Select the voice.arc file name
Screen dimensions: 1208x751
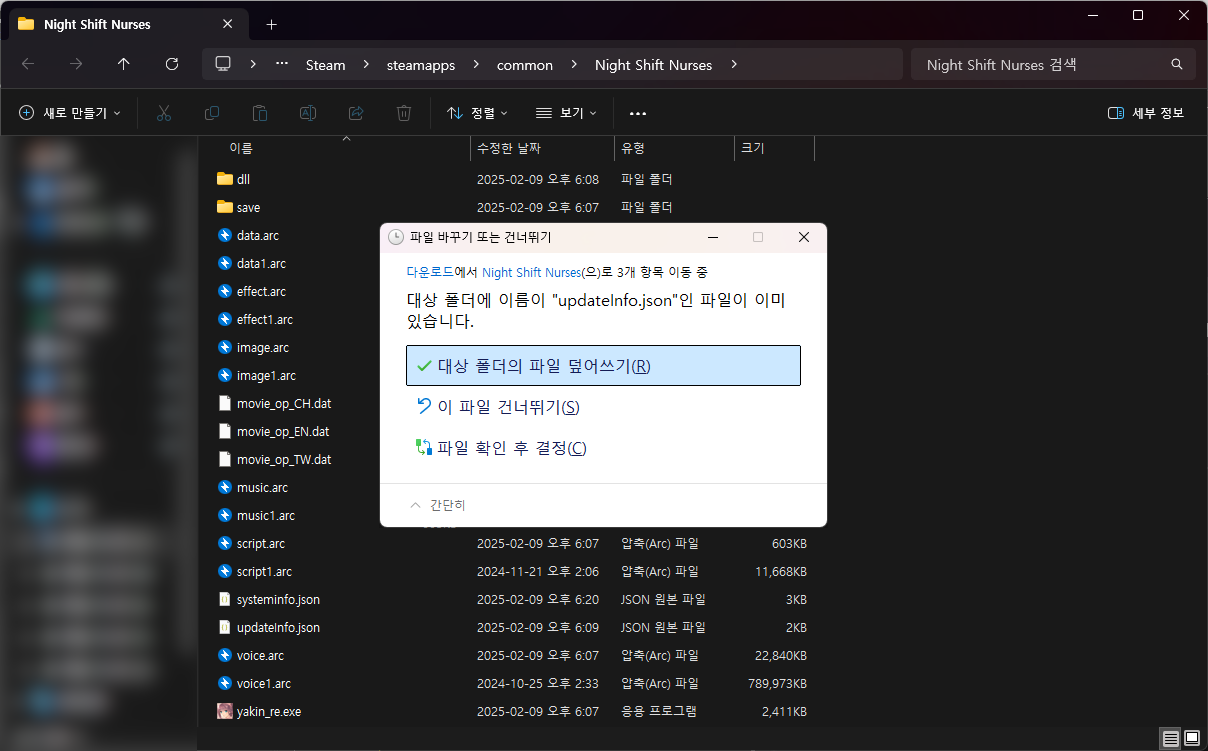pos(260,655)
